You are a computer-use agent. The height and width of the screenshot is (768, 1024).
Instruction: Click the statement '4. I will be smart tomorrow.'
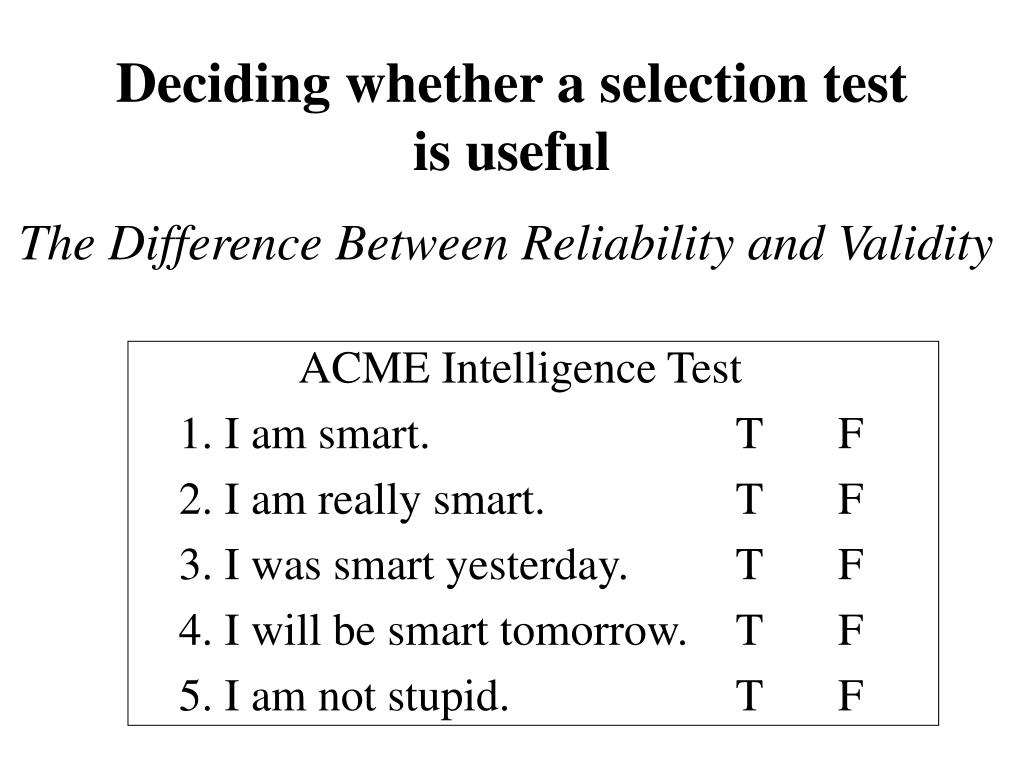click(433, 631)
